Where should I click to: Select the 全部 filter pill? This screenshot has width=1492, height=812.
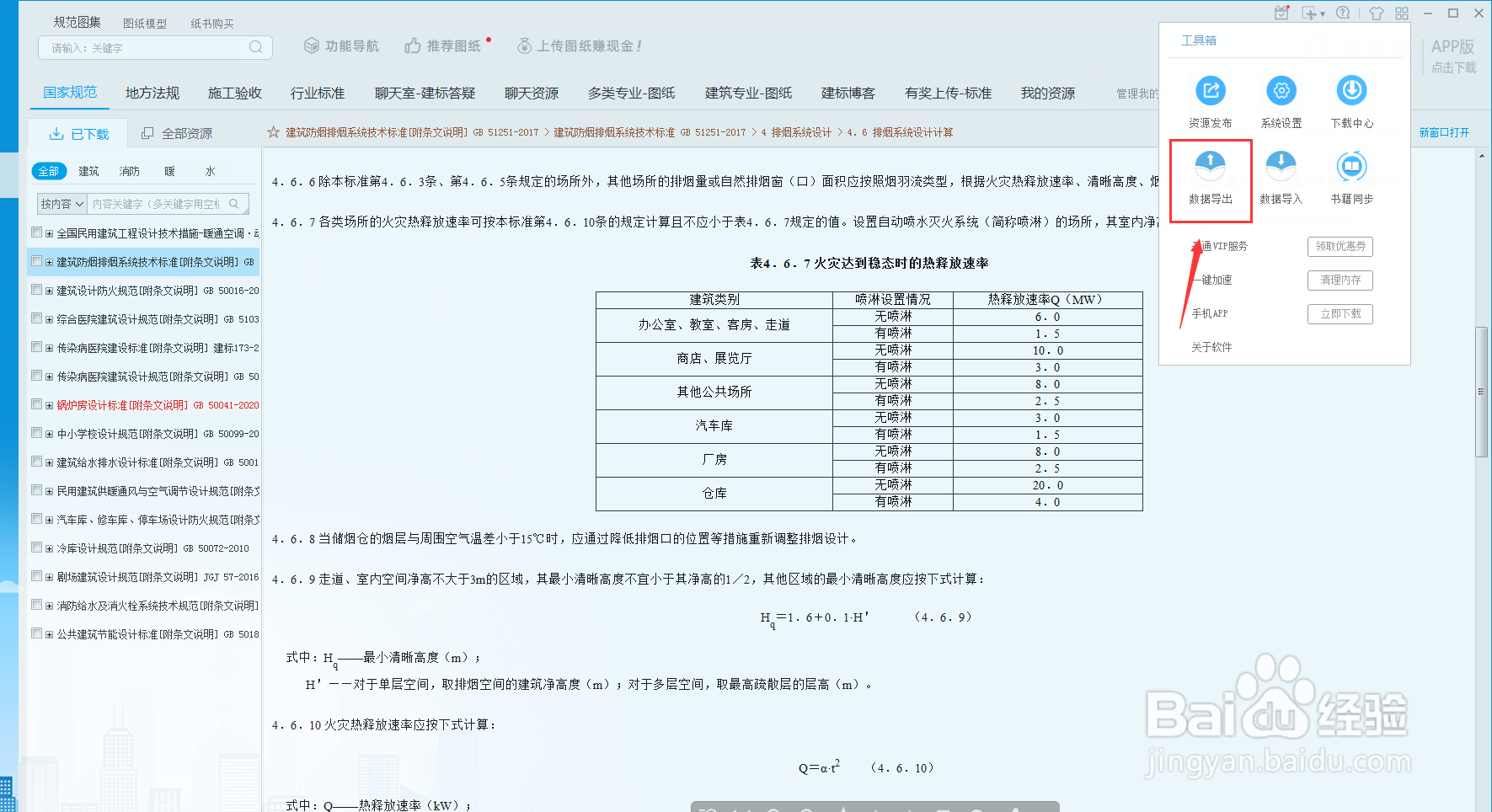(49, 170)
